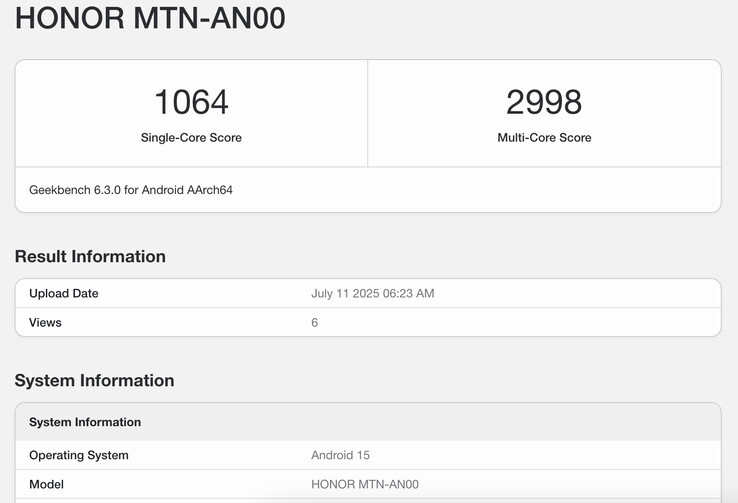Click the Result Information section heading
The height and width of the screenshot is (503, 738).
[90, 257]
